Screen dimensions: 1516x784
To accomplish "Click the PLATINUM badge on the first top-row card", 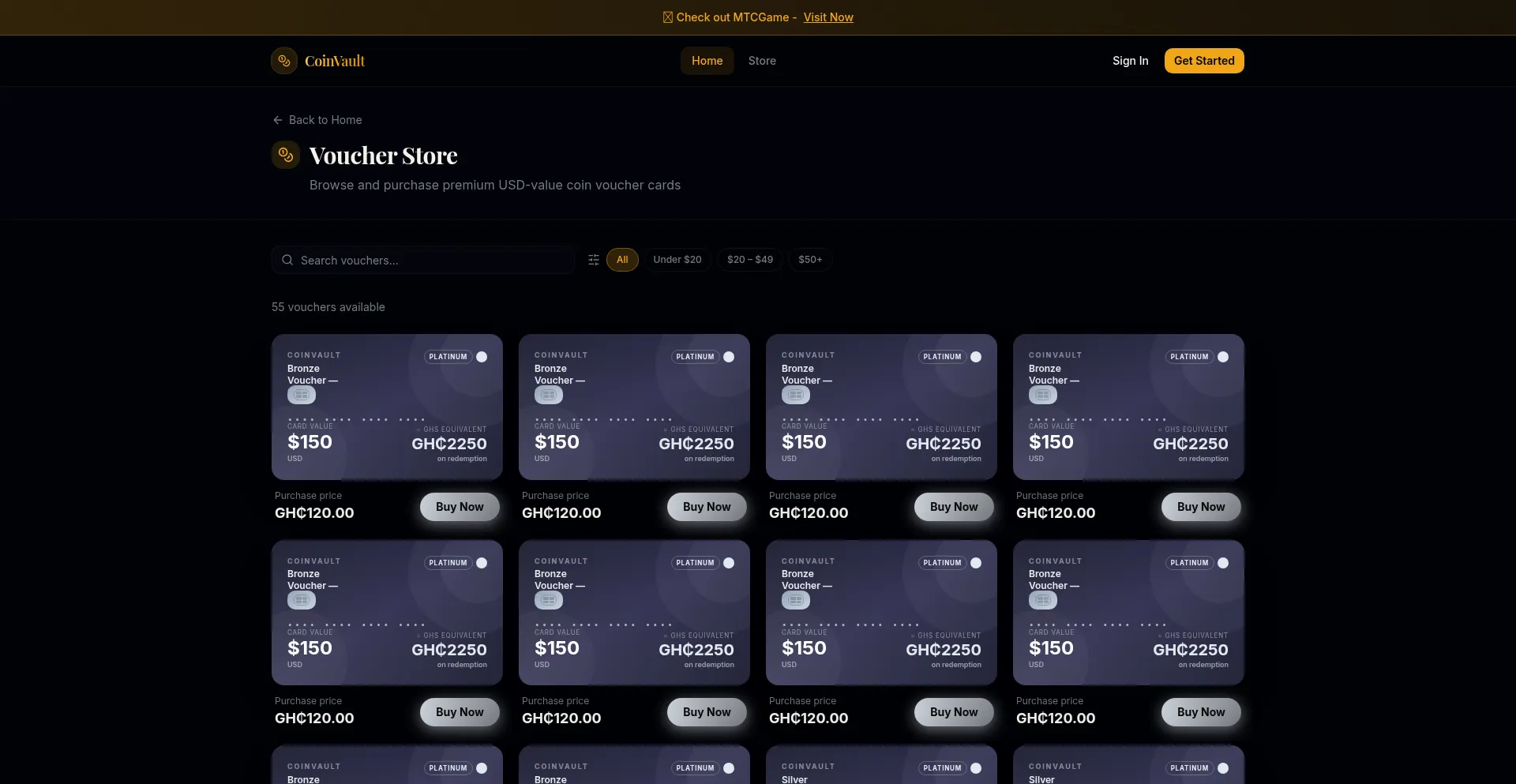I will pyautogui.click(x=448, y=357).
